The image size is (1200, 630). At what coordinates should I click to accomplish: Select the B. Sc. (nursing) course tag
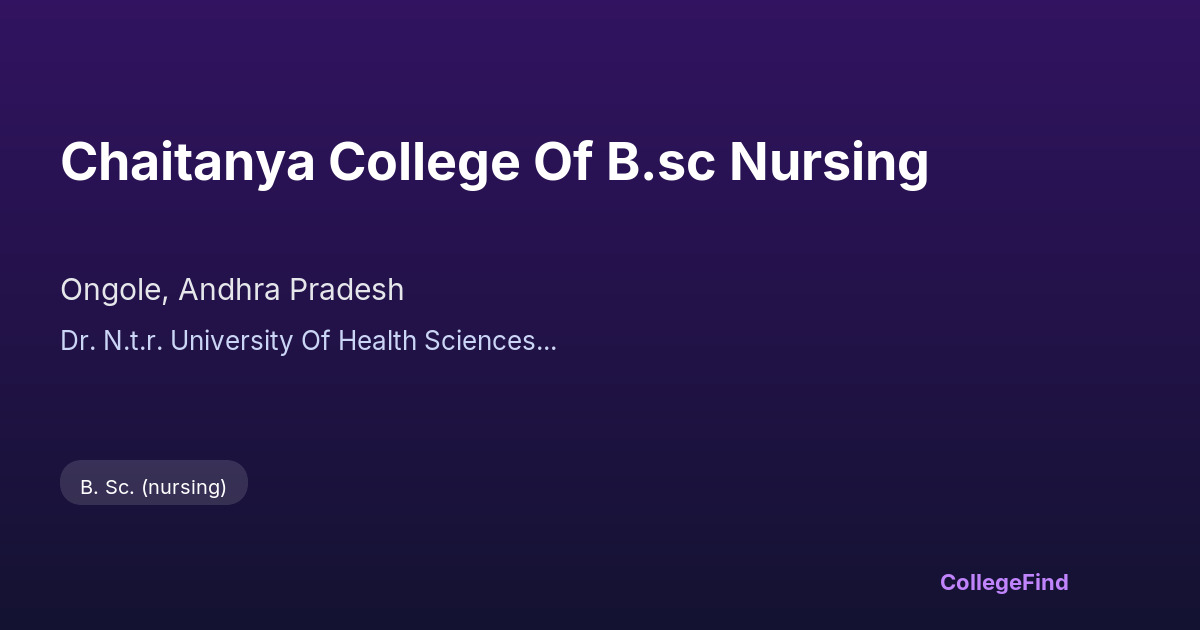(153, 487)
